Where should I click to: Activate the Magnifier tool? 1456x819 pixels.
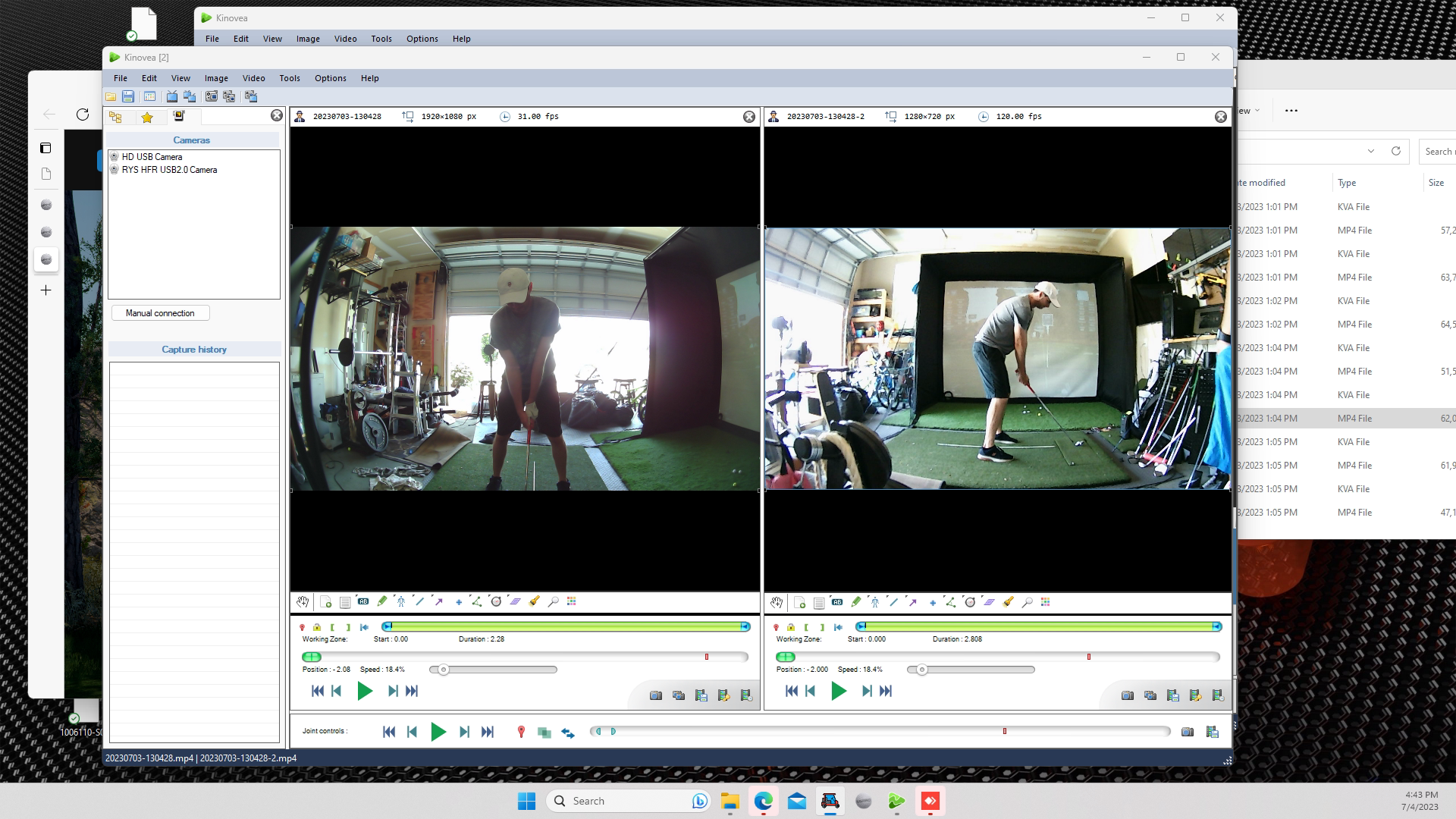coord(554,601)
